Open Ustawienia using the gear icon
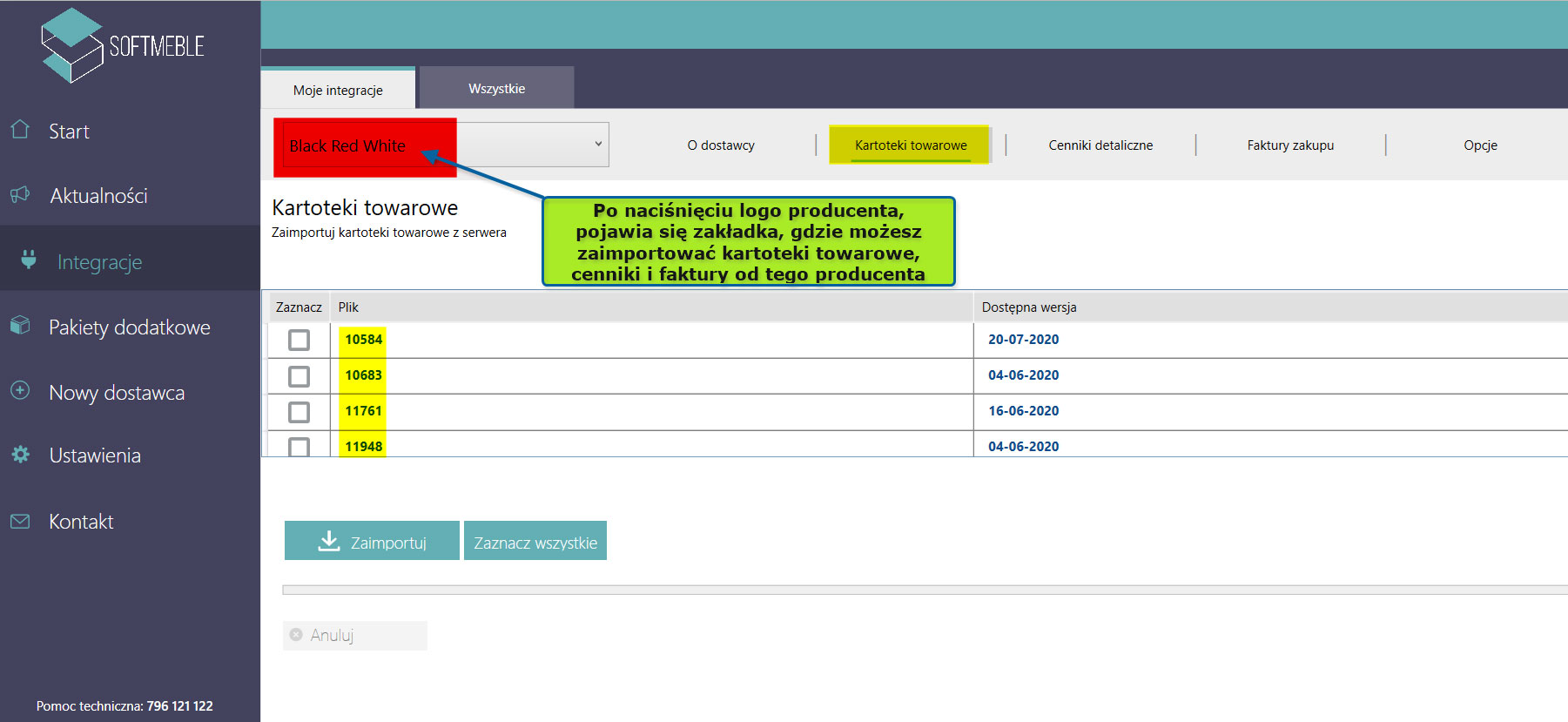 click(x=20, y=455)
